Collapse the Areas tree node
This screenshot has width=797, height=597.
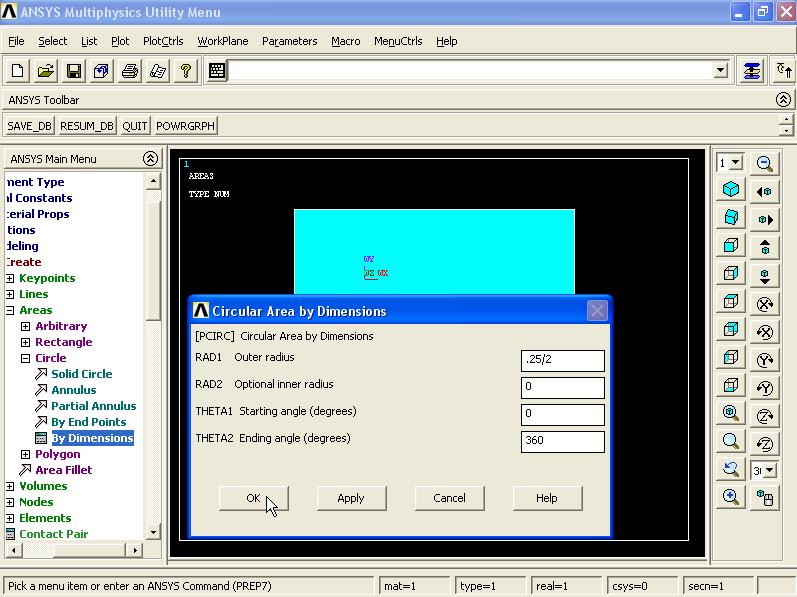(x=10, y=310)
